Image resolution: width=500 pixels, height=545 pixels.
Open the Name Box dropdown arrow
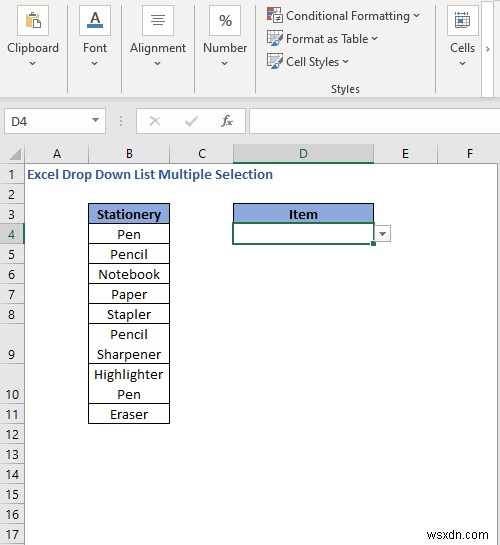click(95, 120)
